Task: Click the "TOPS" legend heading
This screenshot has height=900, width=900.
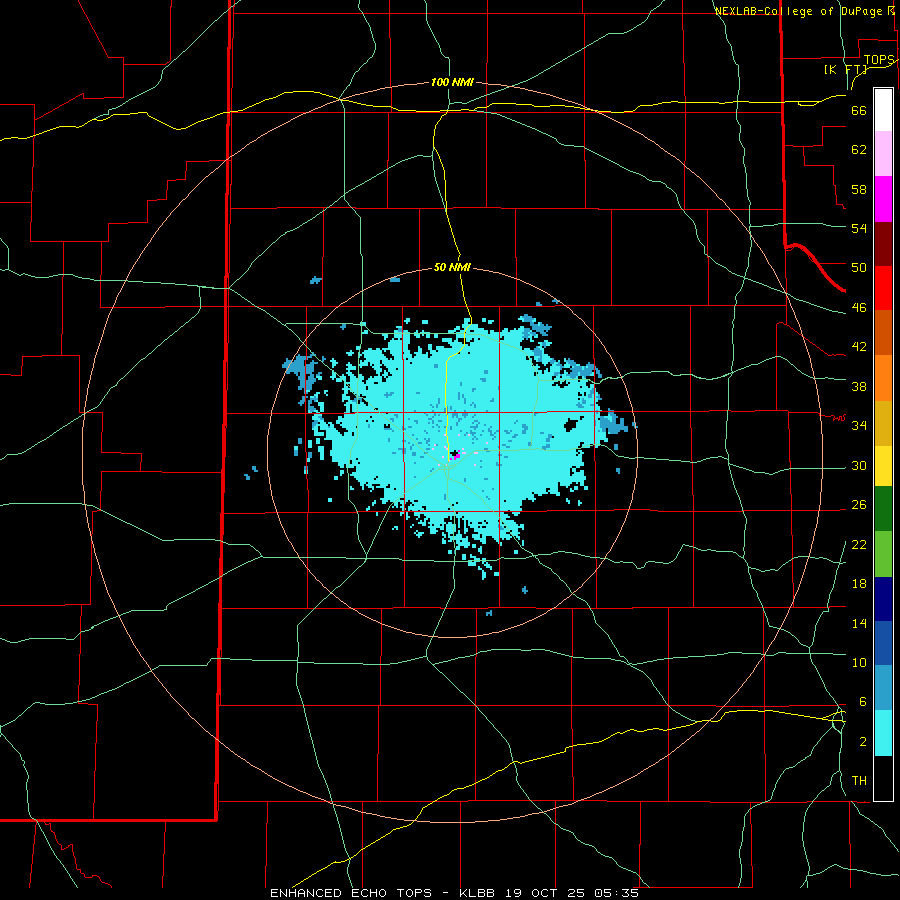Action: pos(879,60)
